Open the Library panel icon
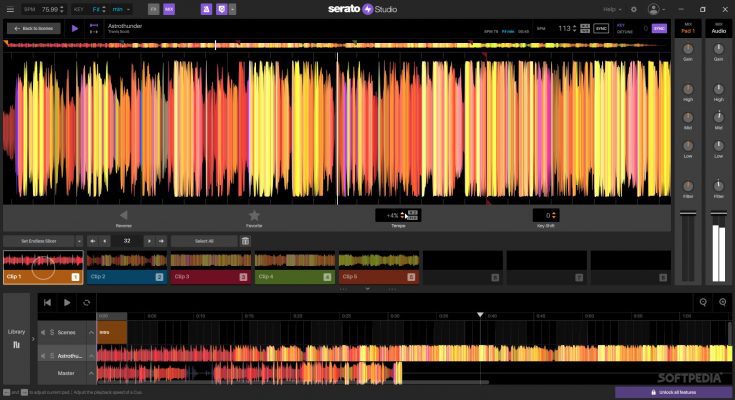 click(16, 346)
